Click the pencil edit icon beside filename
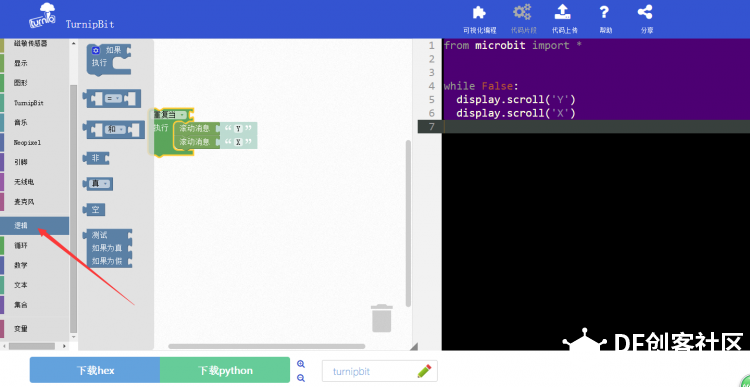750x387 pixels. 424,371
